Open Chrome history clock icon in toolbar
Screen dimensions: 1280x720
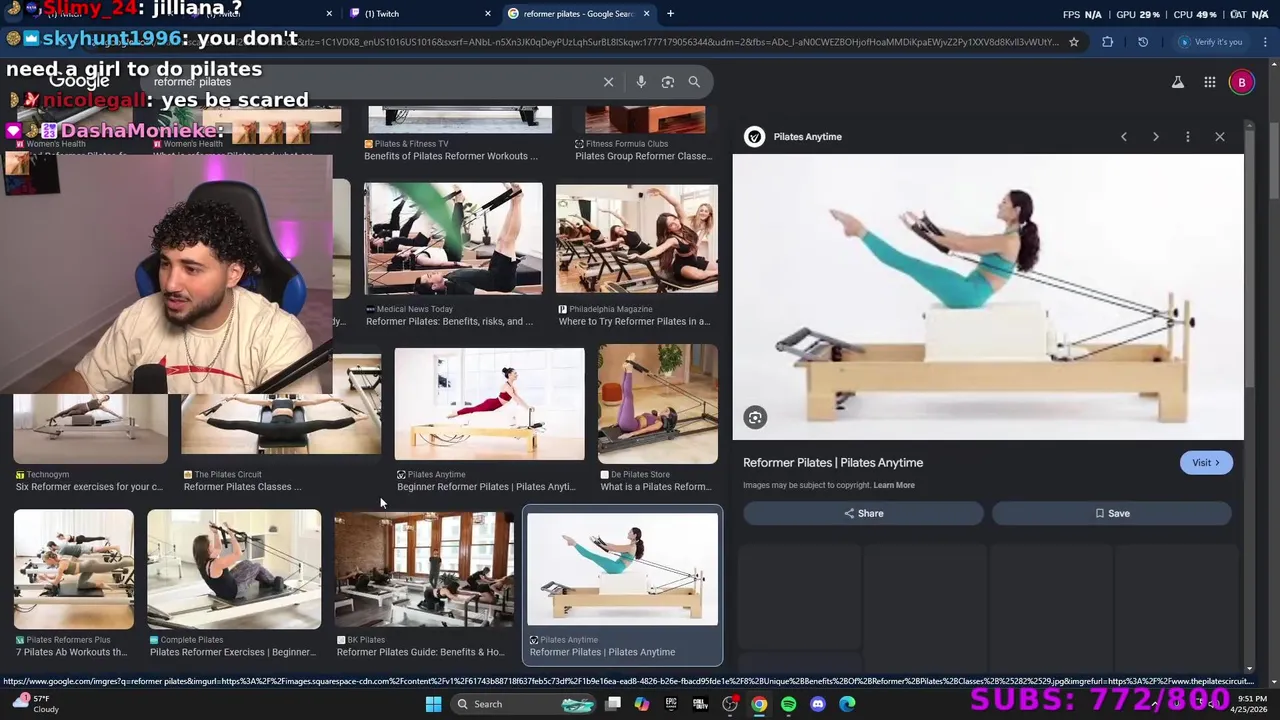[1143, 42]
